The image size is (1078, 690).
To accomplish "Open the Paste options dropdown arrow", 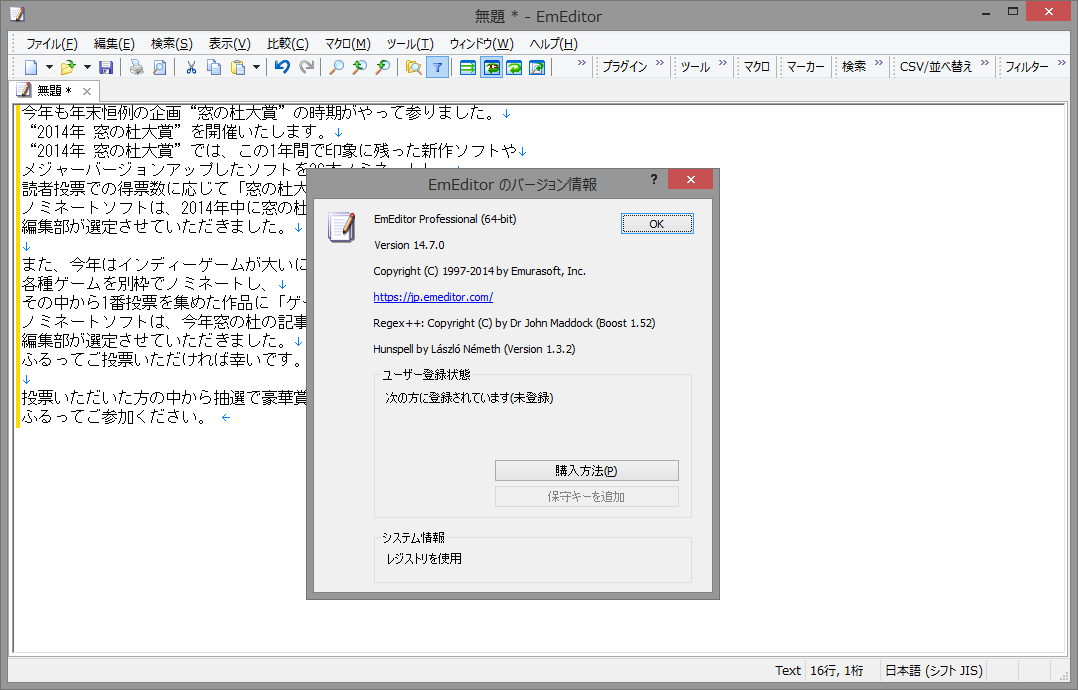I will click(x=254, y=67).
